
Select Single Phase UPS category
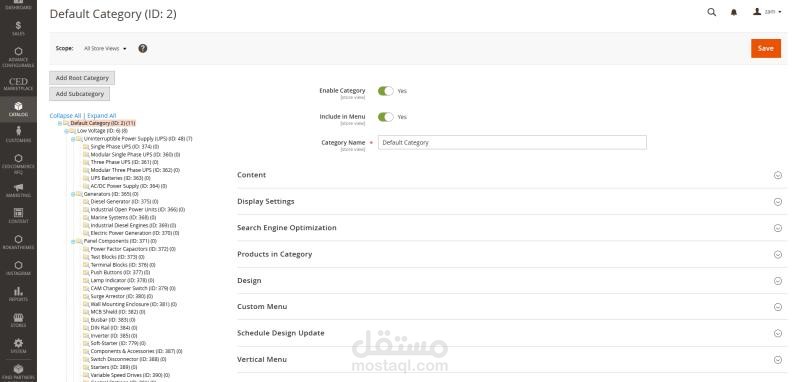124,147
